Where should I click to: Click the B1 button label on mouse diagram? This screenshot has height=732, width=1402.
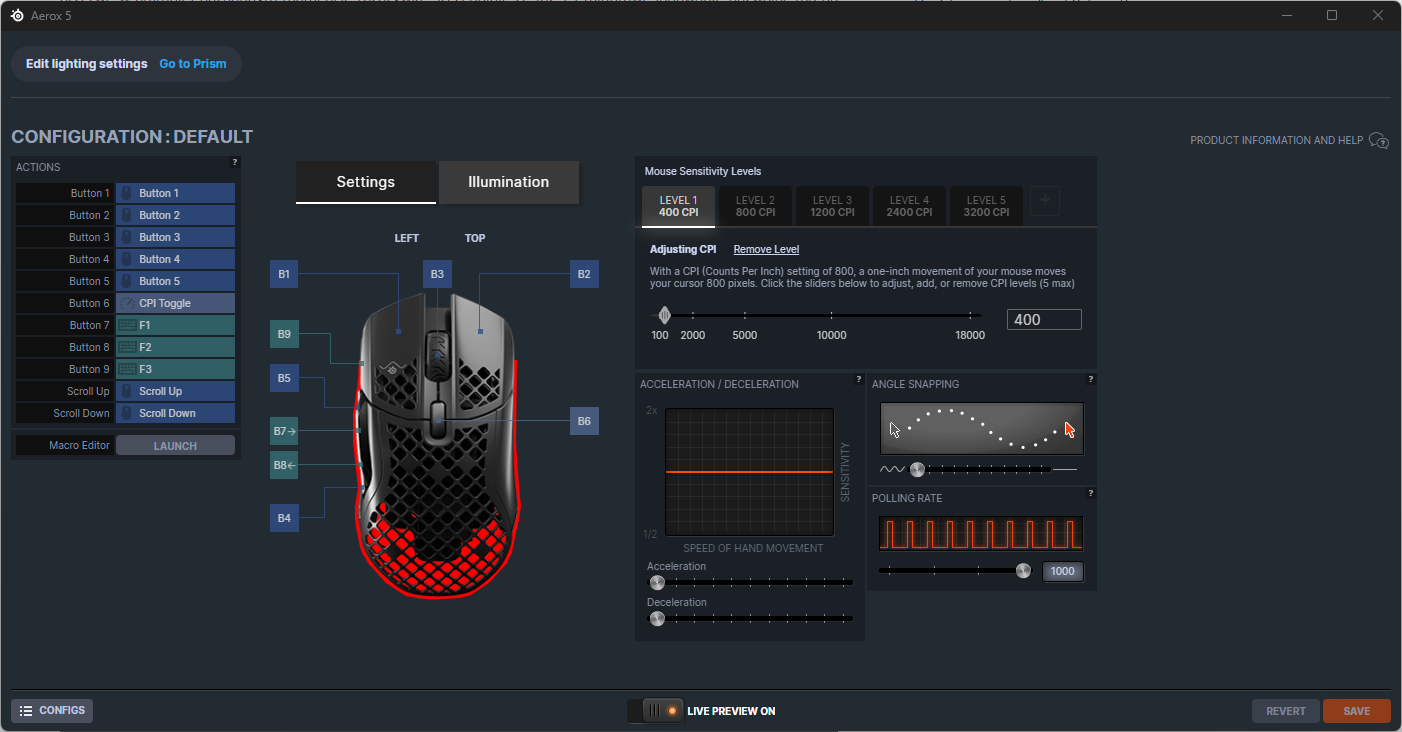coord(284,274)
